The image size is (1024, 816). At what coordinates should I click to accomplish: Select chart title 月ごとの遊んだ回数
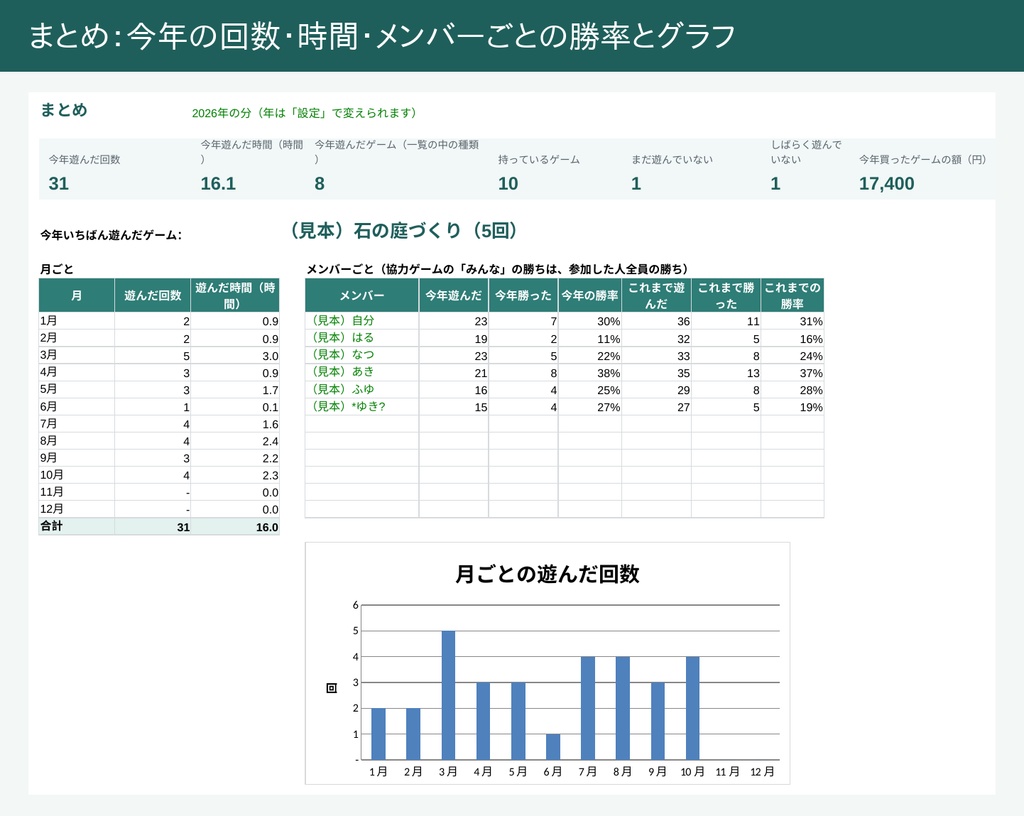tap(547, 574)
